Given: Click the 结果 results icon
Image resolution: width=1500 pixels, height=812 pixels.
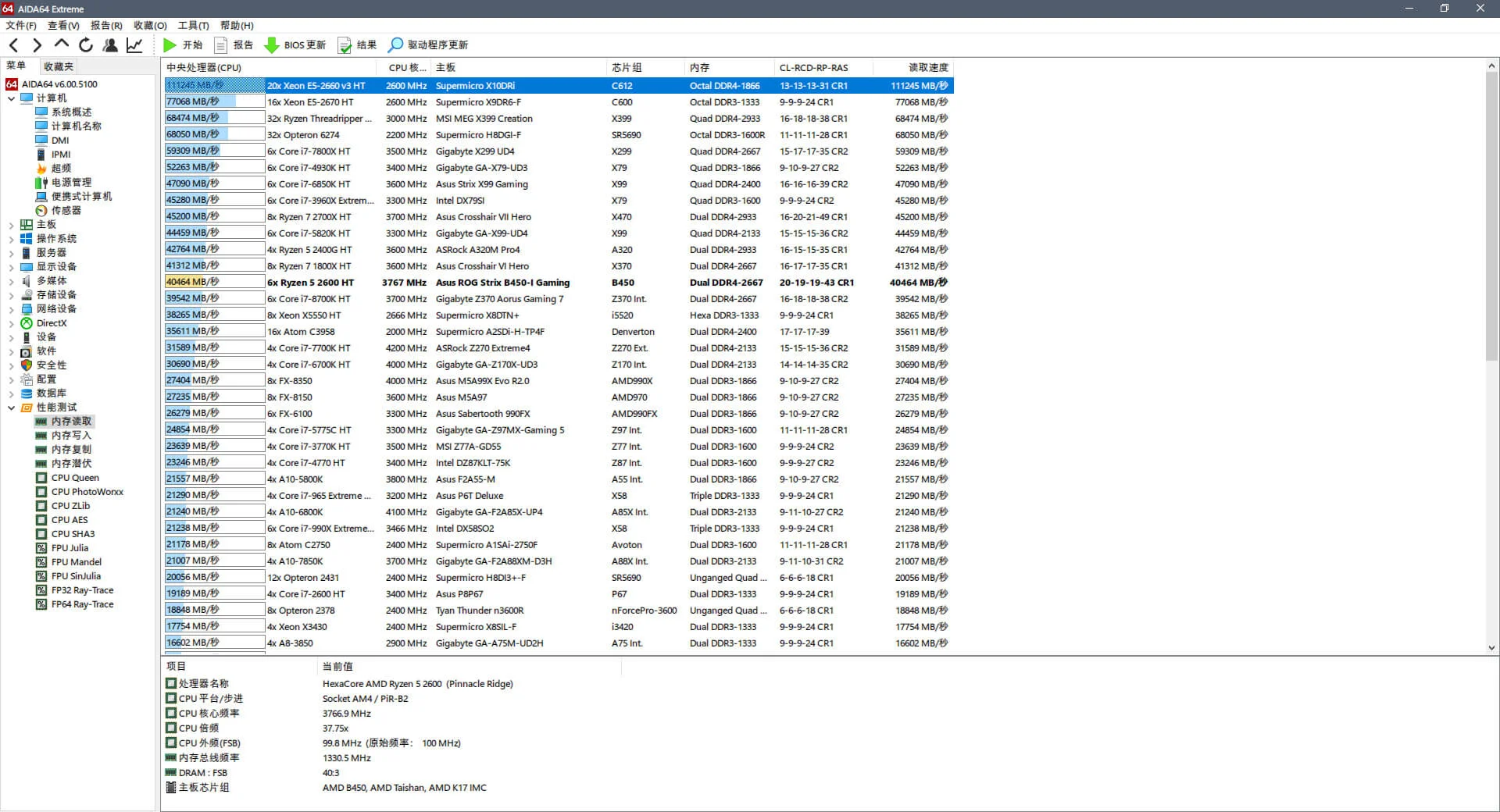Looking at the screenshot, I should [345, 45].
